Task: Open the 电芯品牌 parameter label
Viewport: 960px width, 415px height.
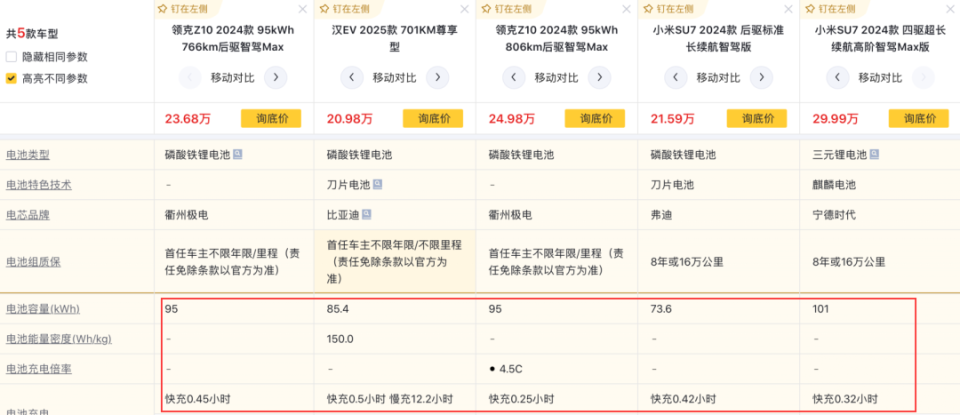Action: click(27, 215)
